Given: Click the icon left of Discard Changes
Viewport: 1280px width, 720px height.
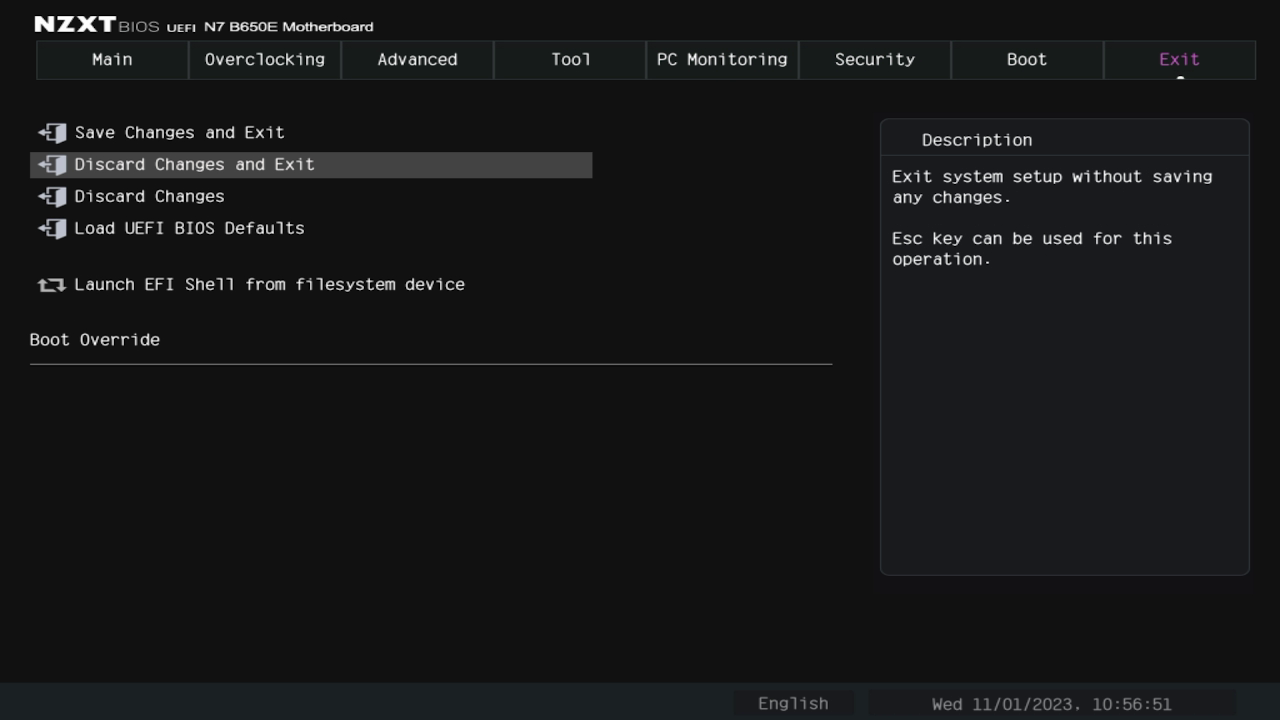Looking at the screenshot, I should click(x=52, y=197).
